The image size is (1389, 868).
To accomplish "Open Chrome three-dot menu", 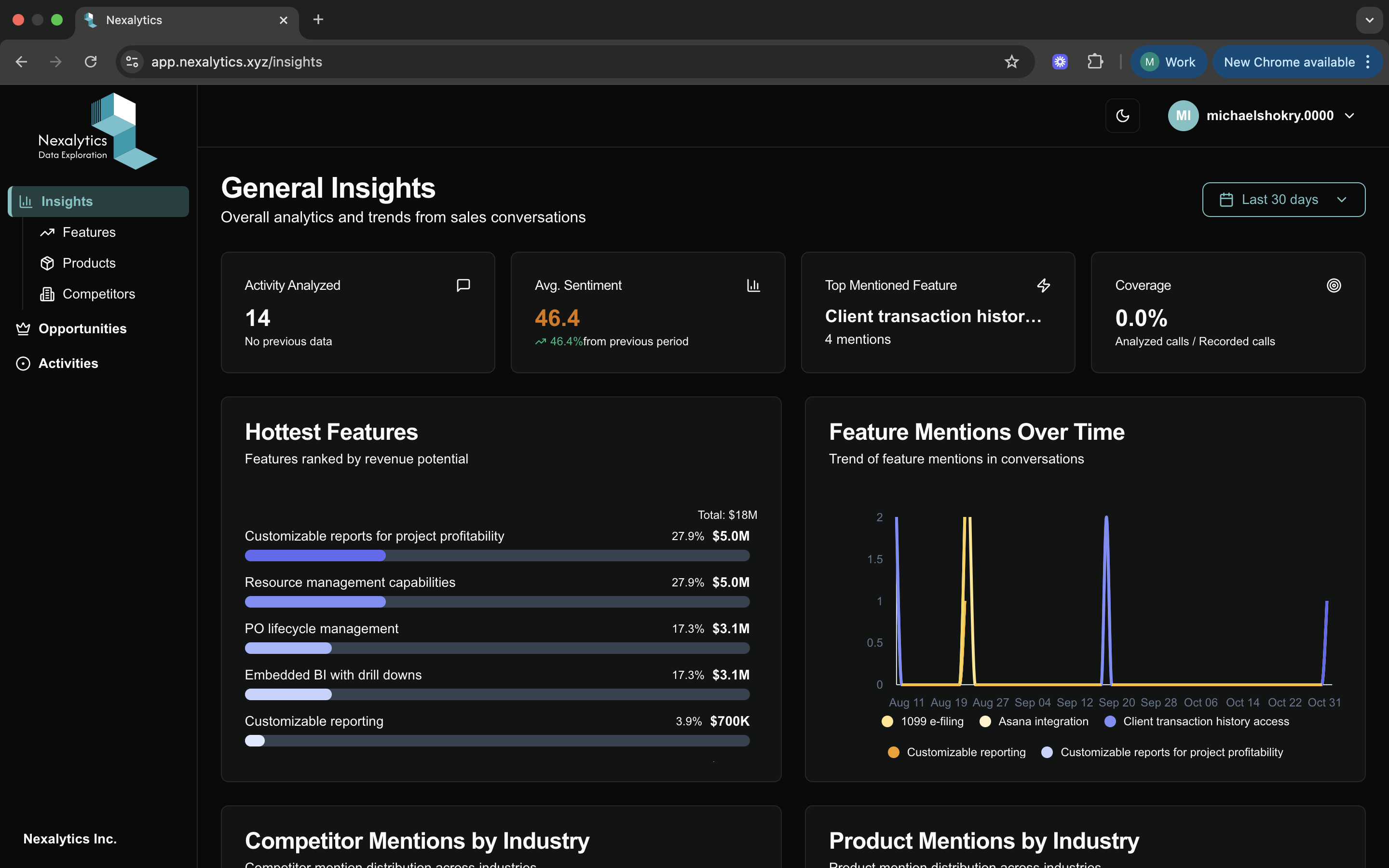I will point(1368,62).
